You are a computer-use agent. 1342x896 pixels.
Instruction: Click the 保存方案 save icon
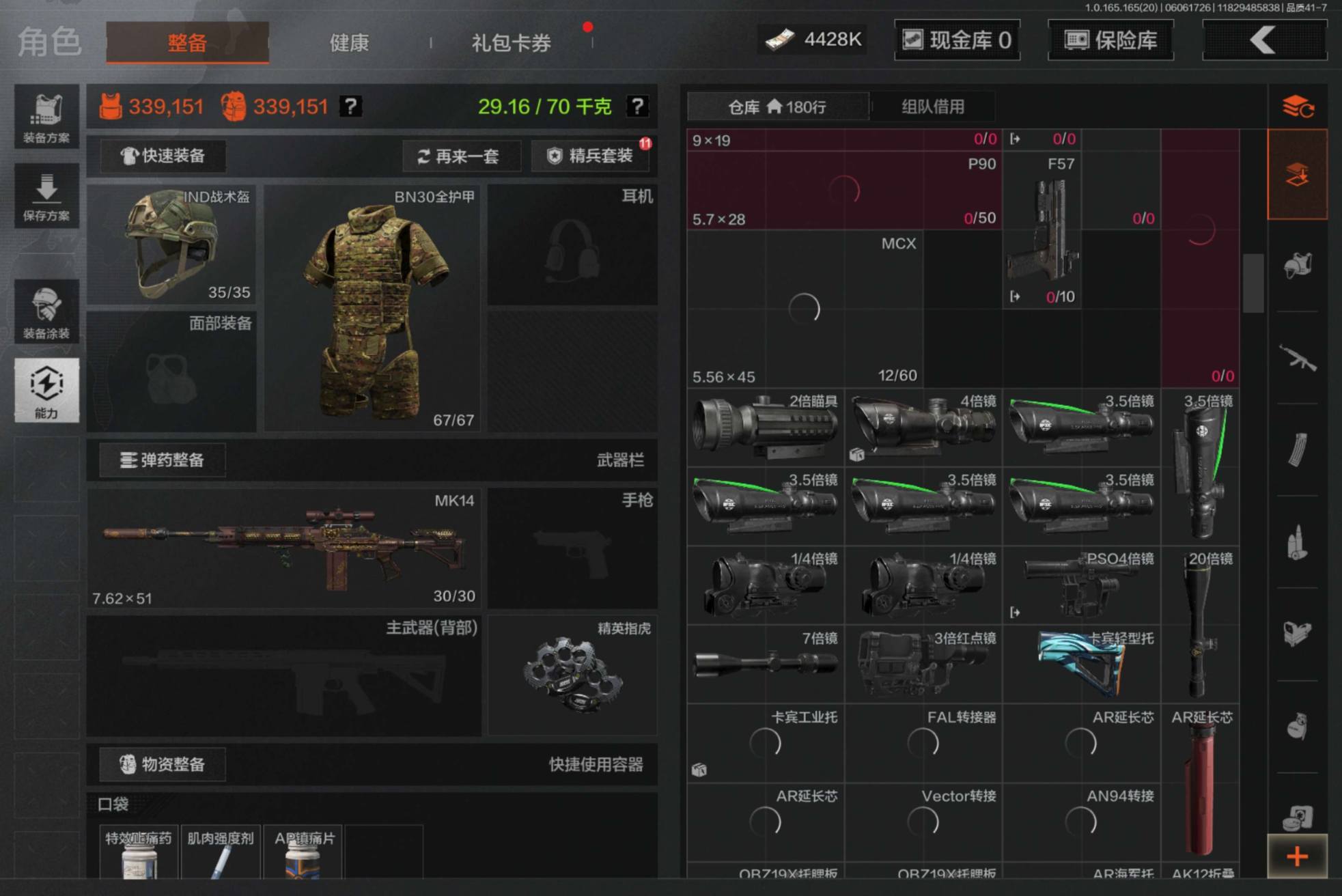tap(46, 196)
